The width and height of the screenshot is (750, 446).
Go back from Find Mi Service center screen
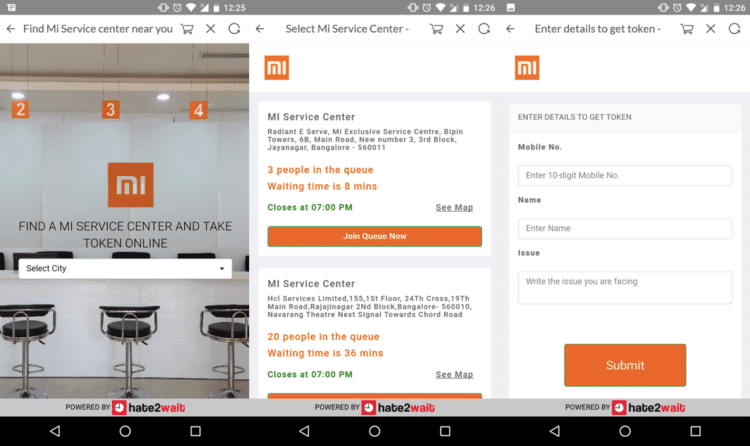tap(11, 29)
